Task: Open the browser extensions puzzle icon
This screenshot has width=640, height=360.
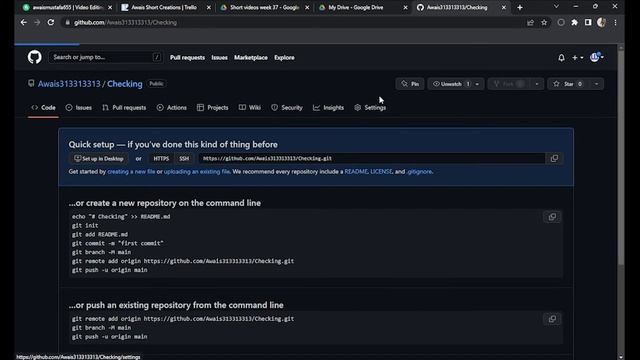Action: tap(574, 22)
